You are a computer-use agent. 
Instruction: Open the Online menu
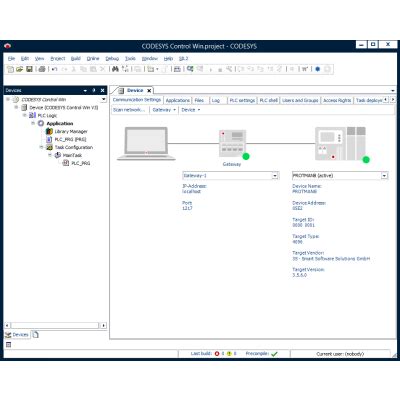click(x=93, y=58)
